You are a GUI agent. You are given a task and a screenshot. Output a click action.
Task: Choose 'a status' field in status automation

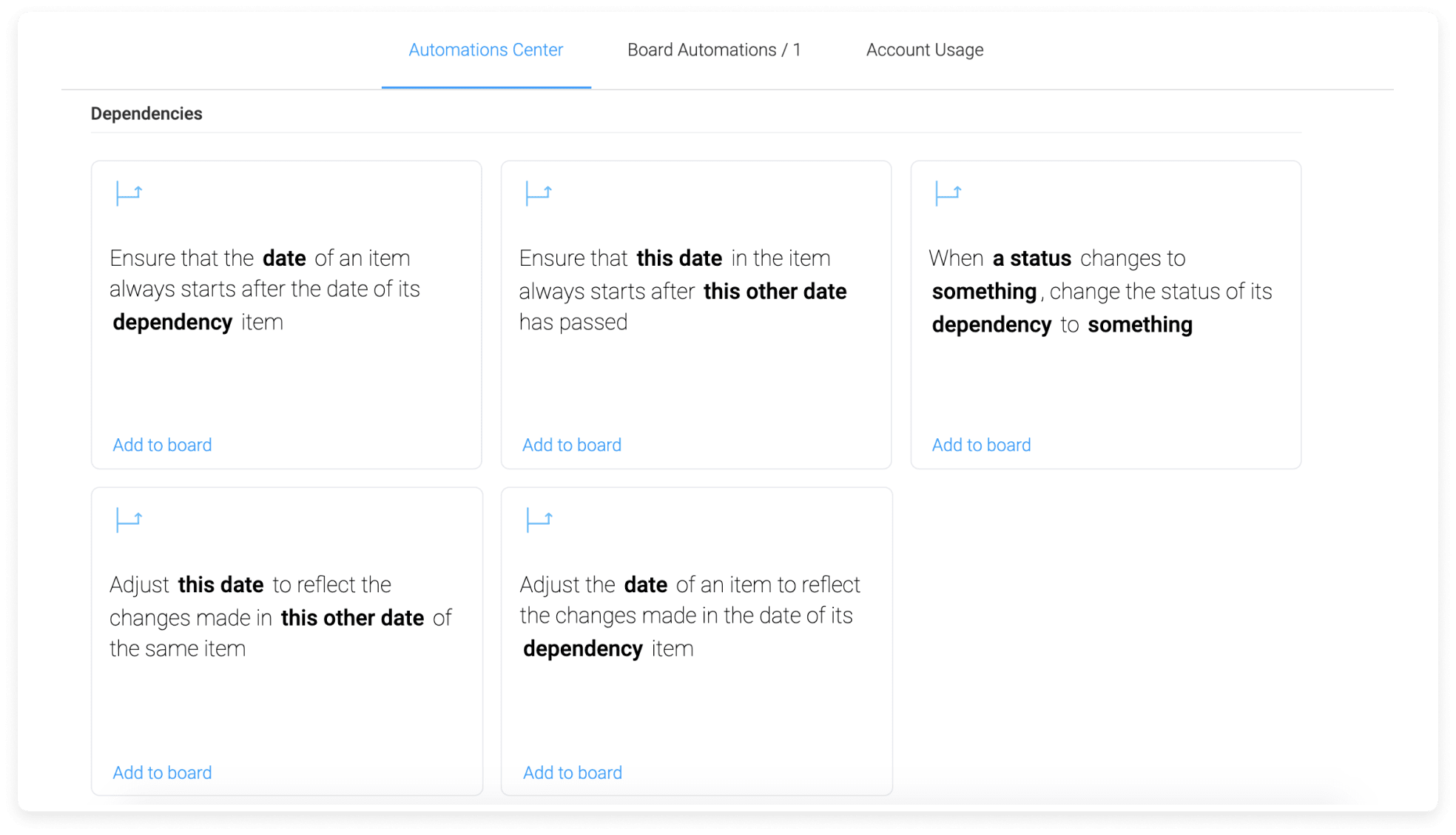click(x=1032, y=258)
